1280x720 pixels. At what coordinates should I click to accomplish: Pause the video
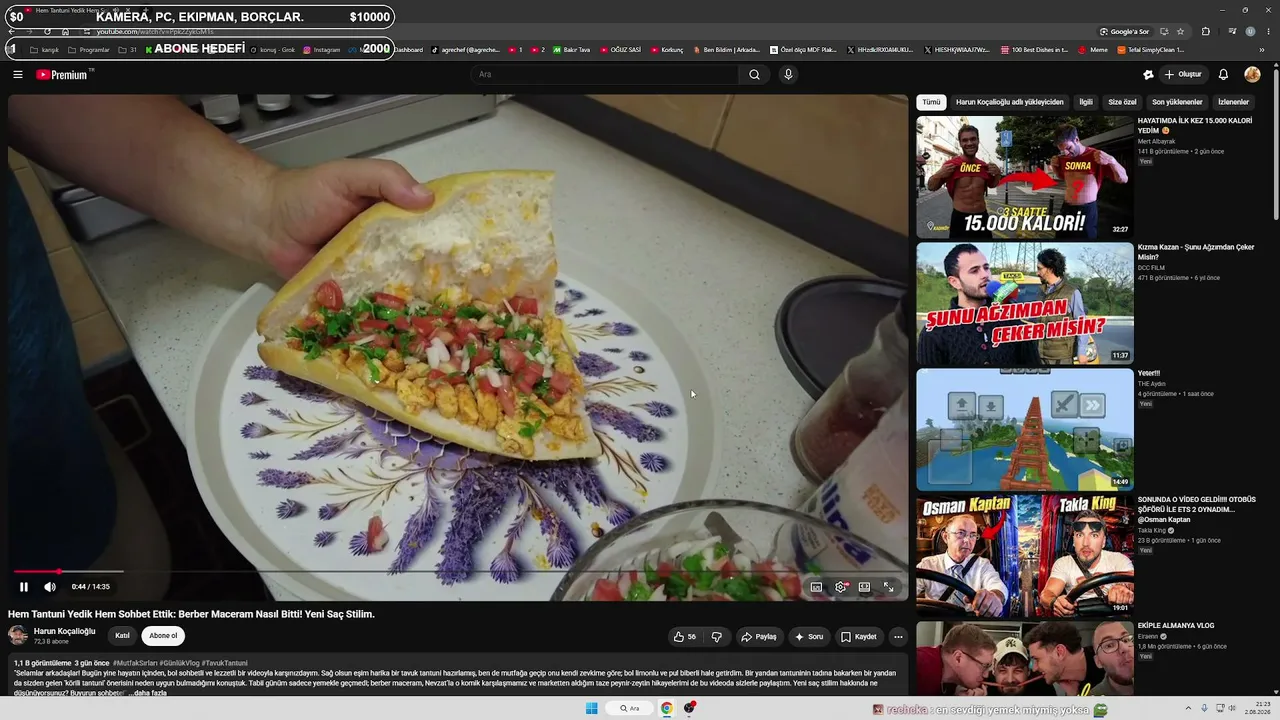point(24,587)
